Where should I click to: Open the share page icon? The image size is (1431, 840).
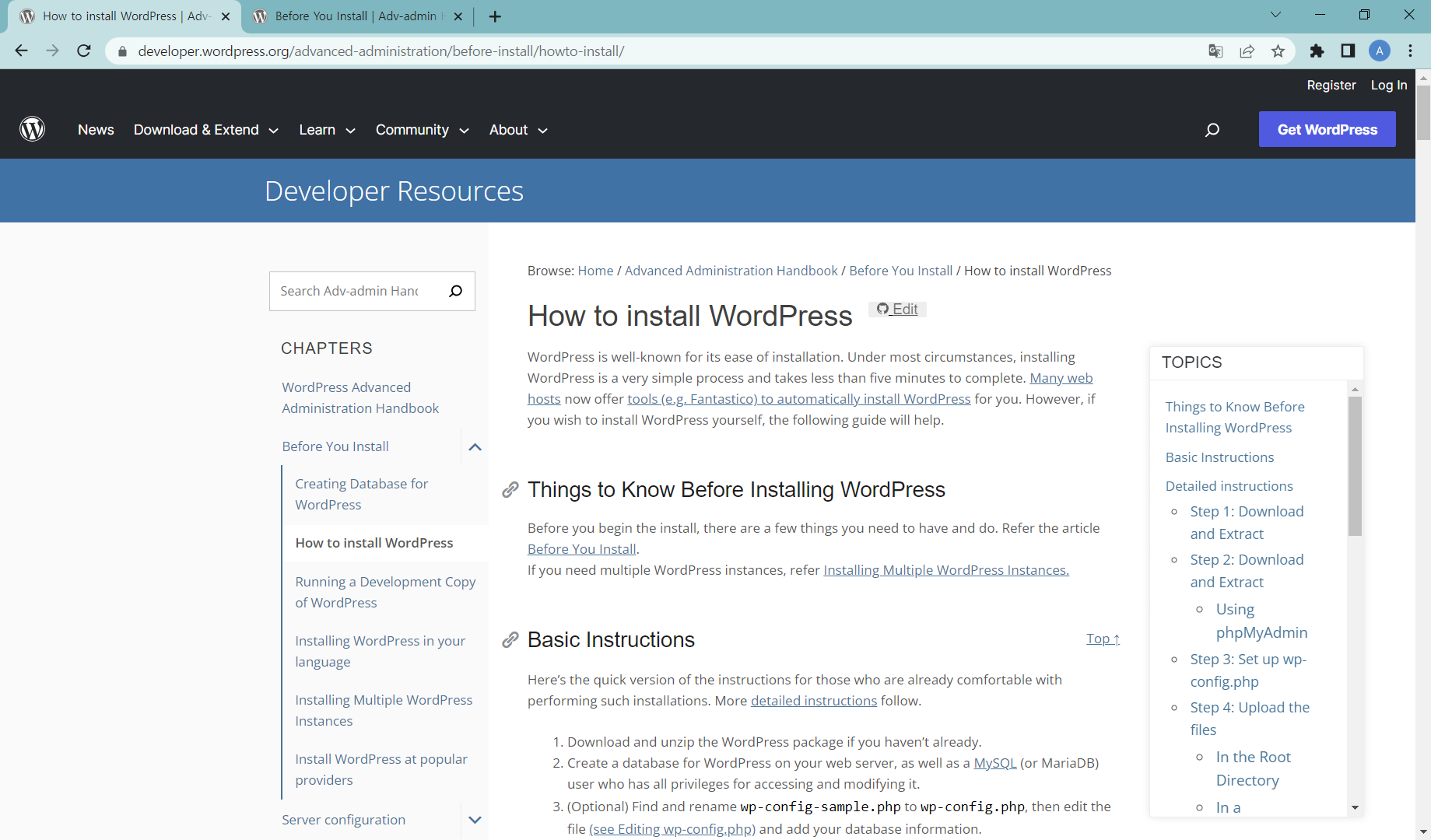pos(1247,51)
